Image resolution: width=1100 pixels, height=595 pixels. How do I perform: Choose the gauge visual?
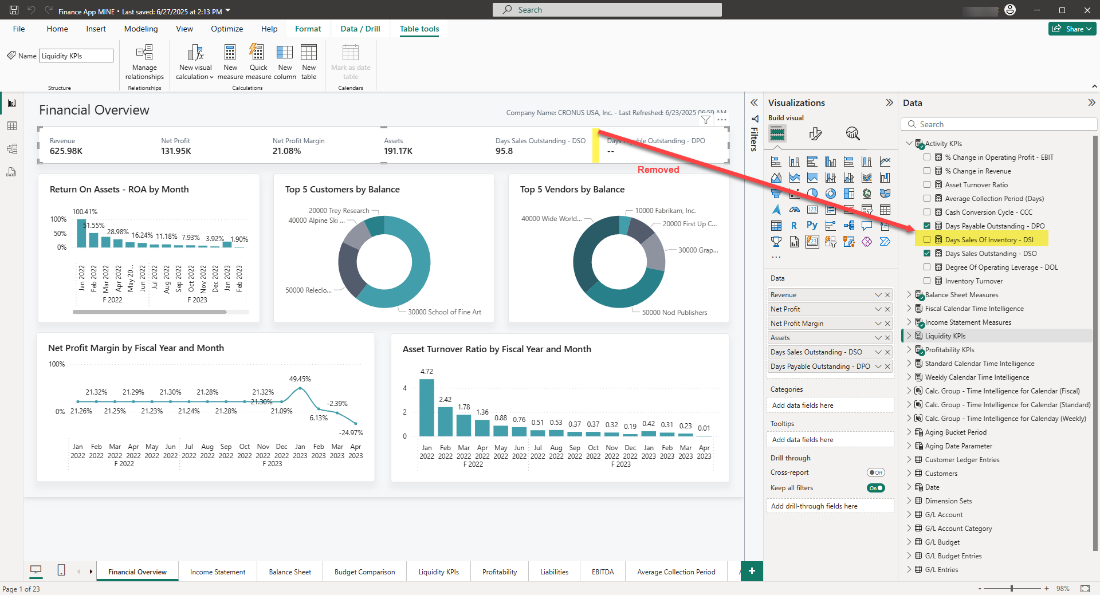[x=794, y=209]
